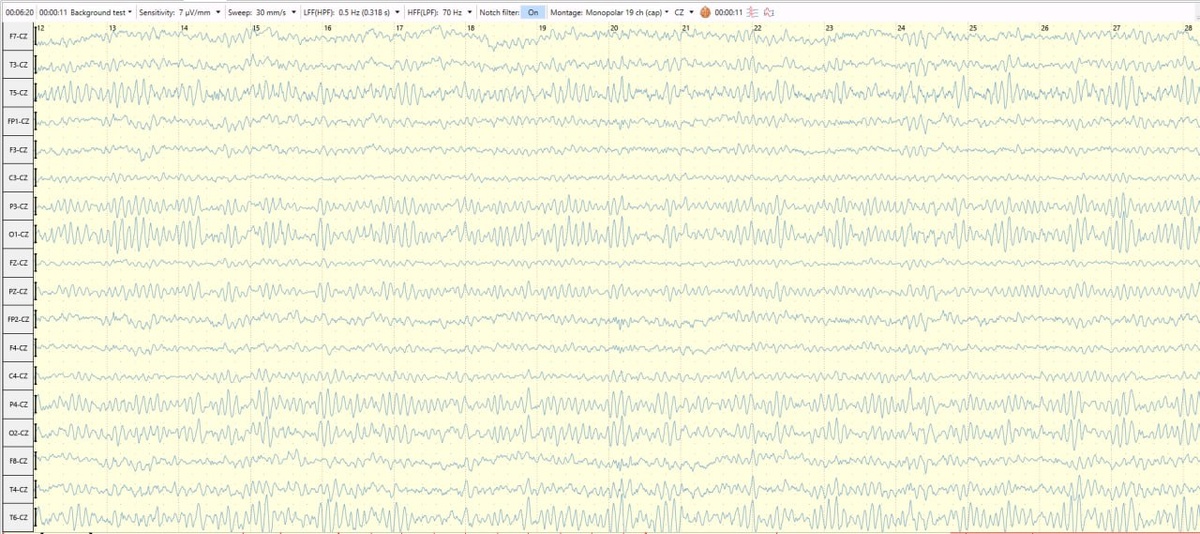1200x534 pixels.
Task: Click the 15 second time marker
Action: click(x=256, y=28)
